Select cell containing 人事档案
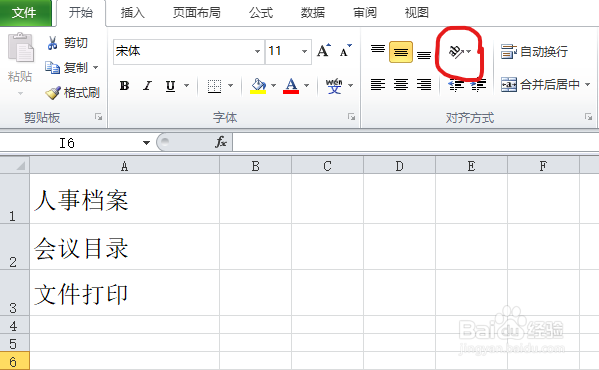 click(x=125, y=199)
